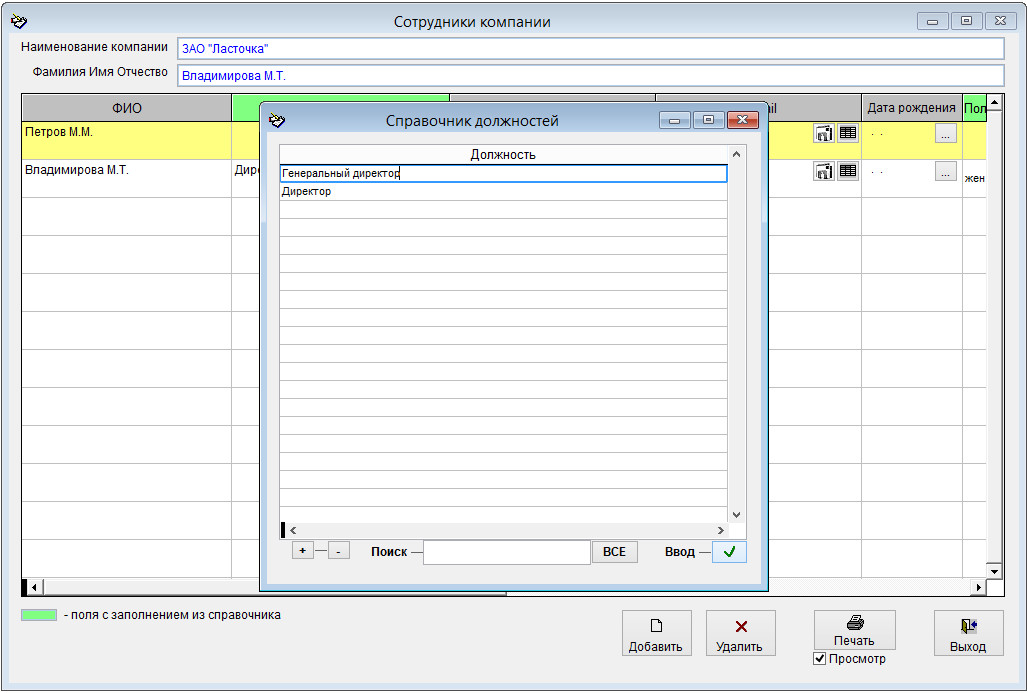The width and height of the screenshot is (1027, 693).
Task: Open the photo icon in the Владимирова М.Т. row
Action: [824, 171]
